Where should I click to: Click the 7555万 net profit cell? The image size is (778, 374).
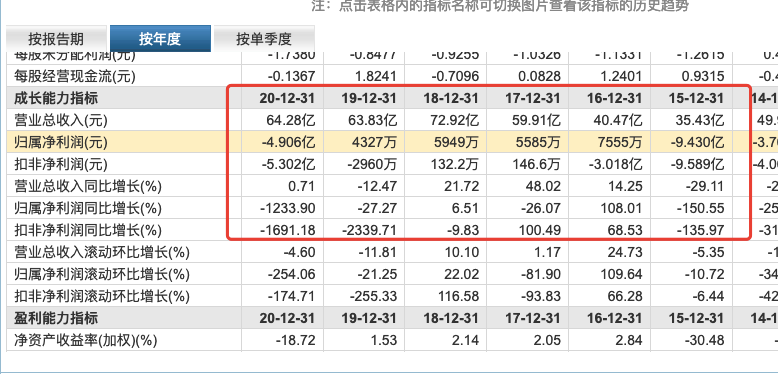(621, 142)
